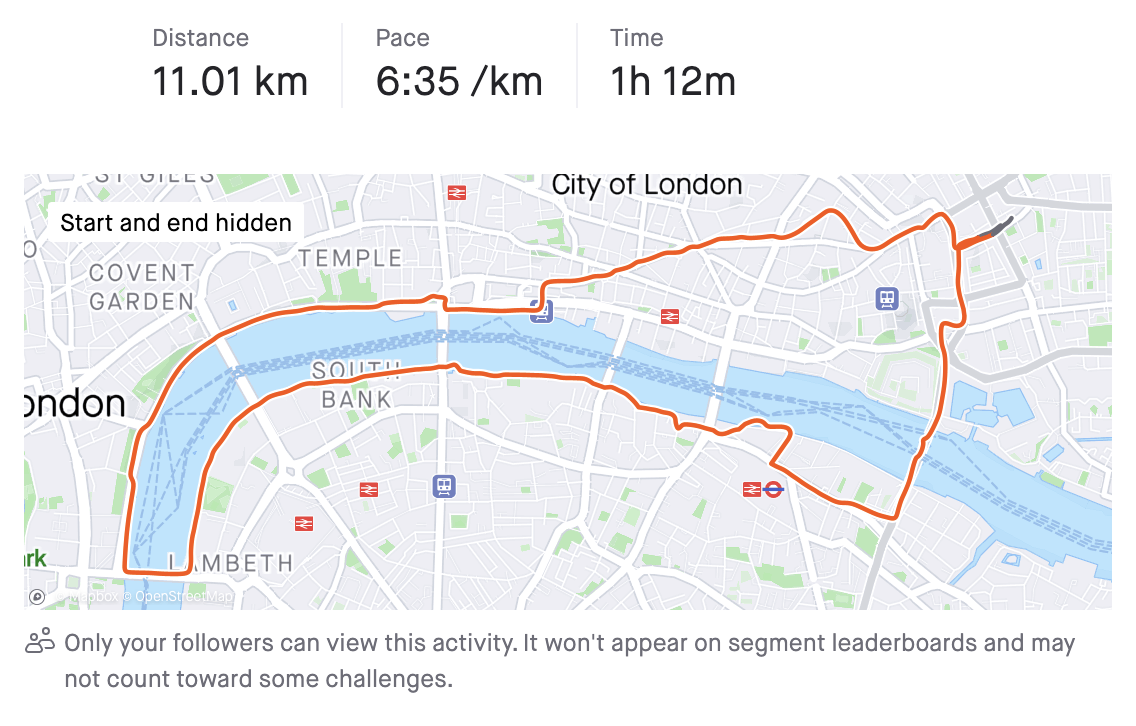Image resolution: width=1136 pixels, height=726 pixels.
Task: Click the followers icon beside the privacy note
Action: pyautogui.click(x=40, y=642)
